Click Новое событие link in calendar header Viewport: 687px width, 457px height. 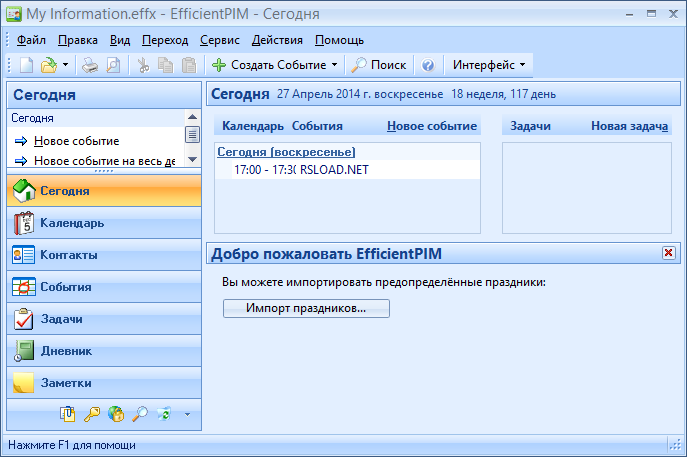[x=432, y=126]
